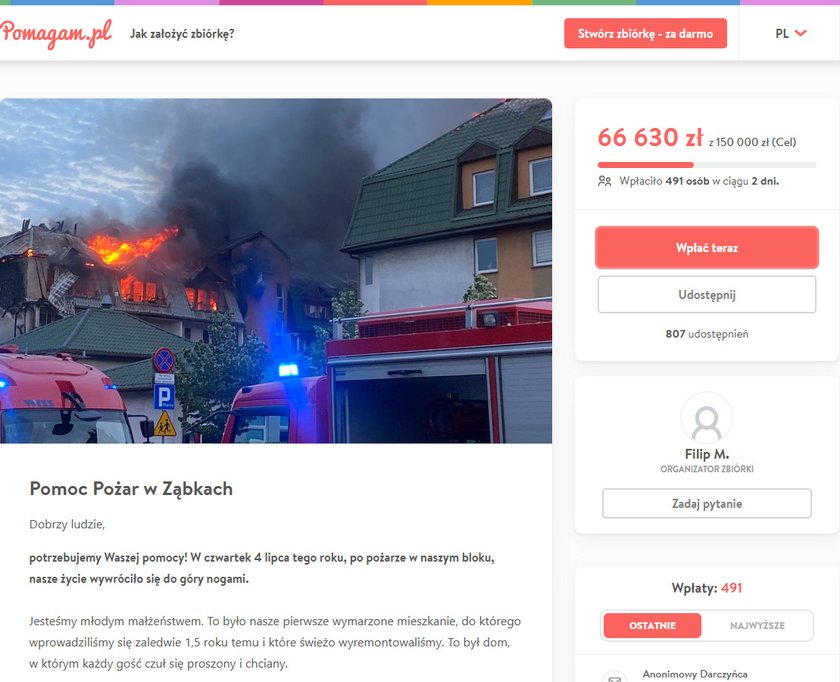Click the Pomagam.pl logo
This screenshot has height=682, width=840.
tap(56, 34)
